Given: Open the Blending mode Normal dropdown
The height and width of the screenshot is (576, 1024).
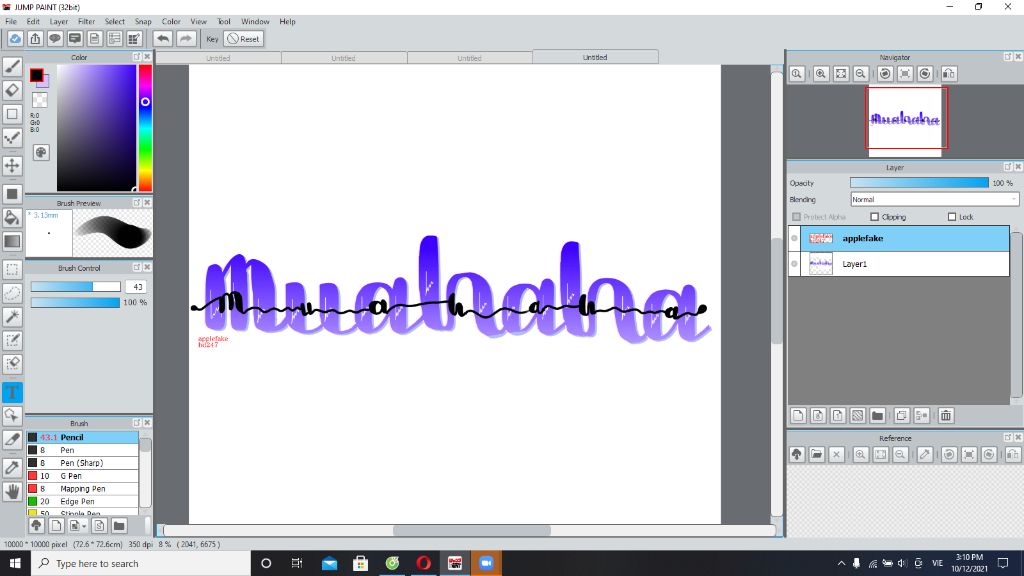Looking at the screenshot, I should (x=935, y=199).
